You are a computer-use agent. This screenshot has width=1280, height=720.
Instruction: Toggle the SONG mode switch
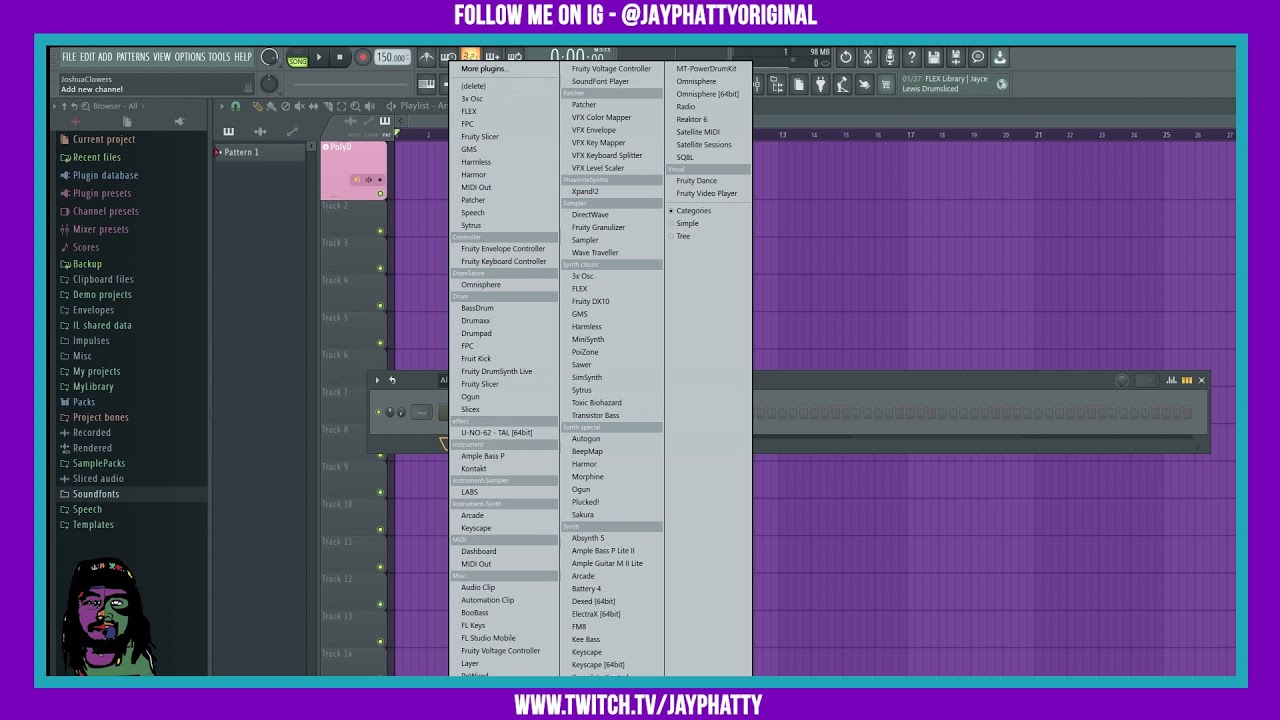pyautogui.click(x=297, y=59)
